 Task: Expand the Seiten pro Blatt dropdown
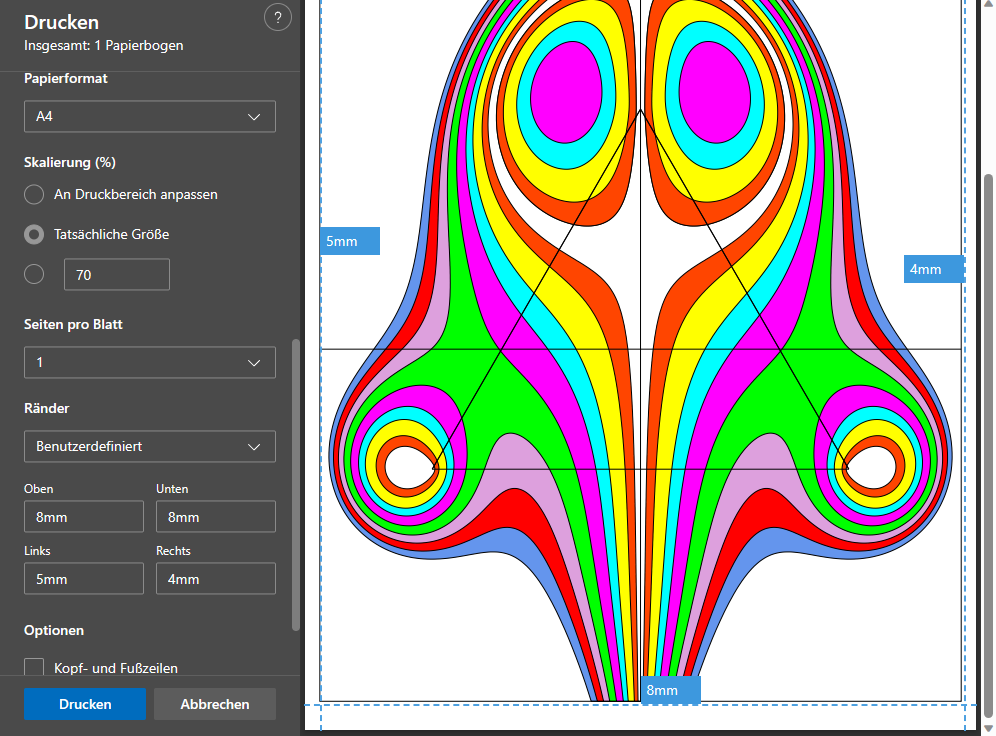pyautogui.click(x=150, y=362)
